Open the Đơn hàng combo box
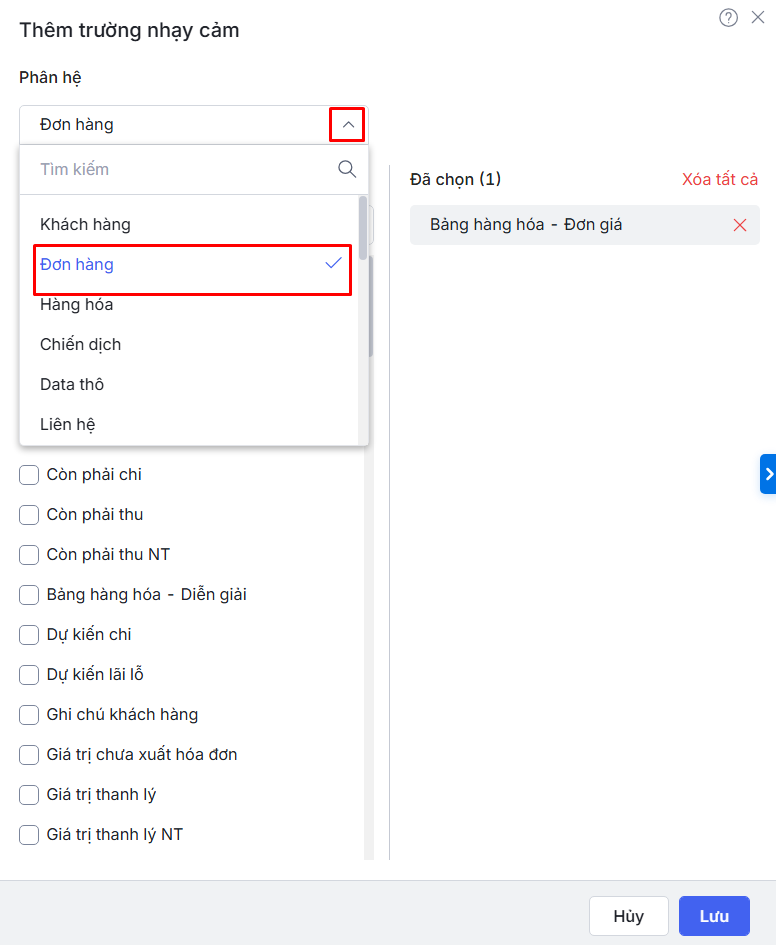Screen dimensions: 776x945 tap(180, 125)
